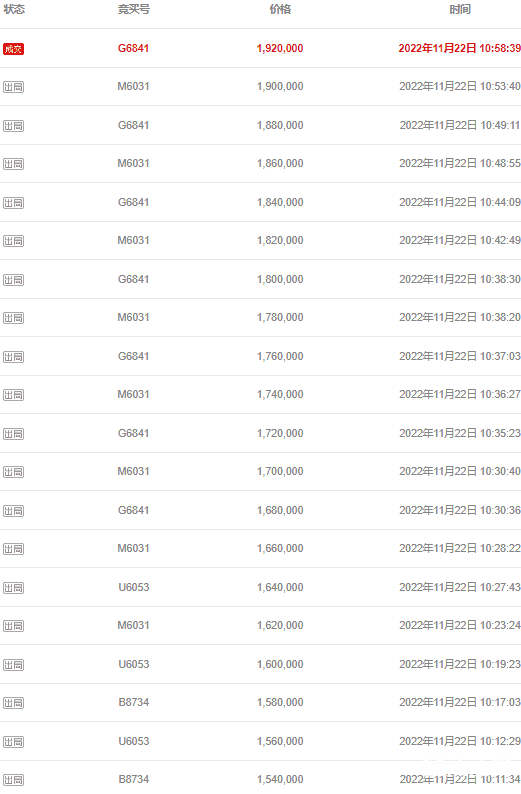Screen dimensions: 521x794
Task: Click price 1,760,000 in the list
Action: [x=280, y=356]
